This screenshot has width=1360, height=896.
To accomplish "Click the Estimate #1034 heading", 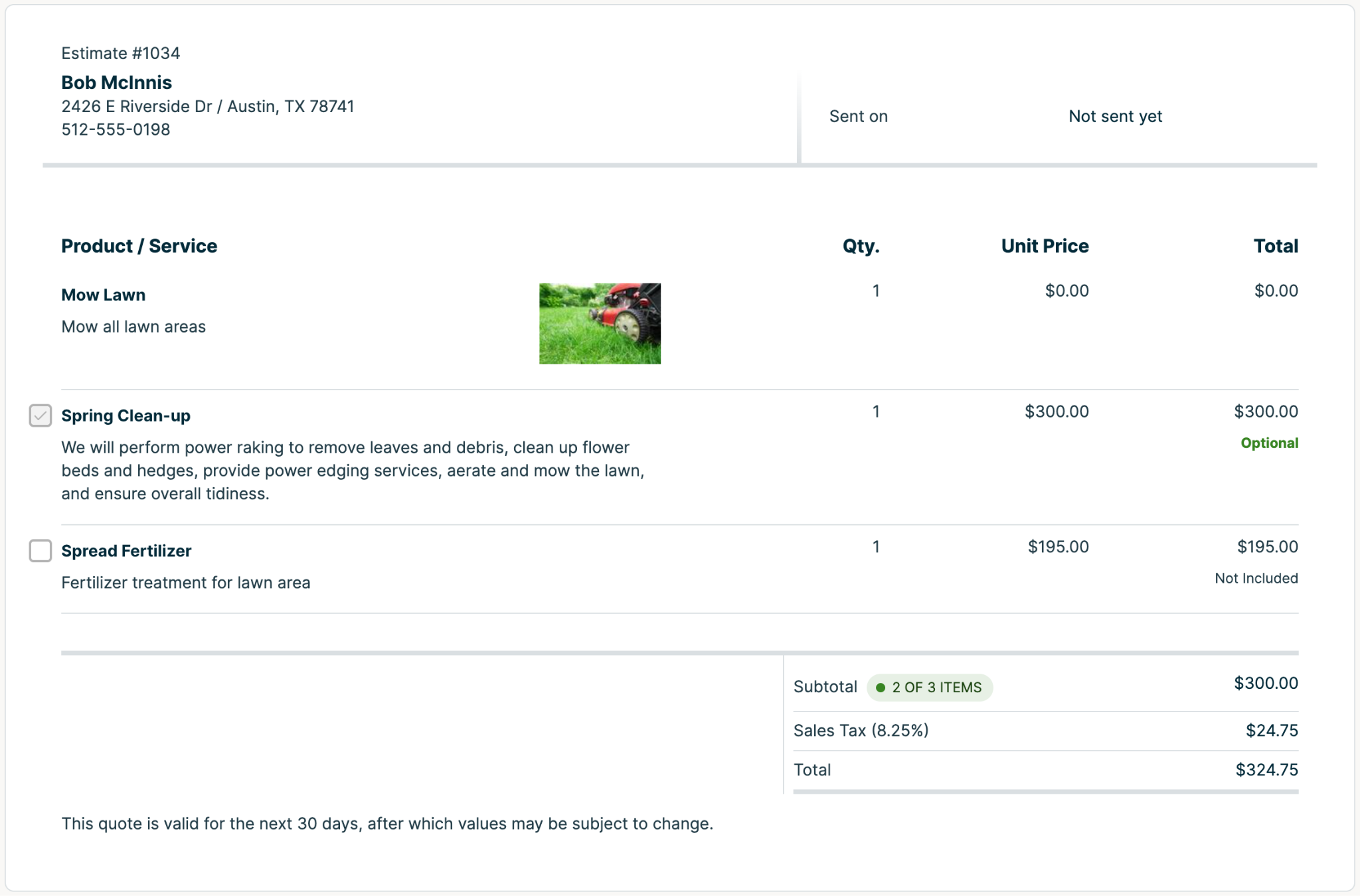I will point(121,53).
